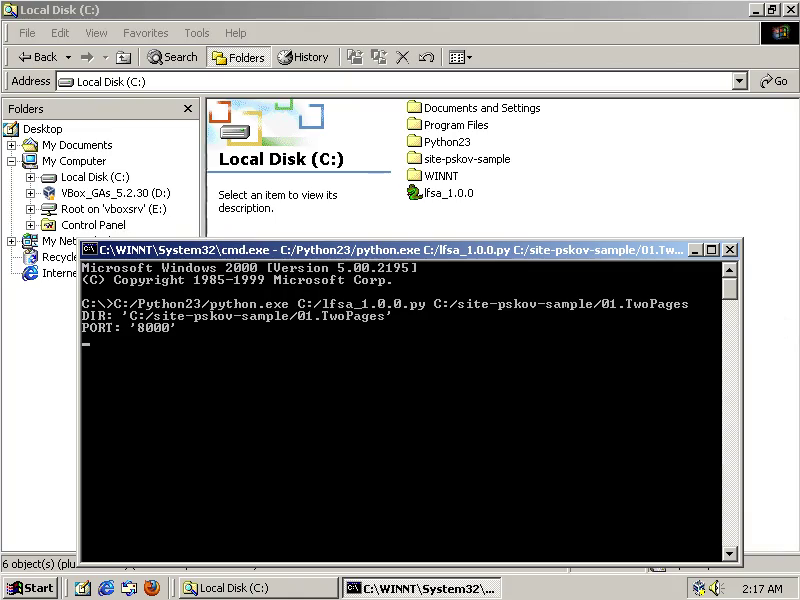Viewport: 800px width, 600px height.
Task: Click the Undo toolbar icon
Action: (x=426, y=57)
